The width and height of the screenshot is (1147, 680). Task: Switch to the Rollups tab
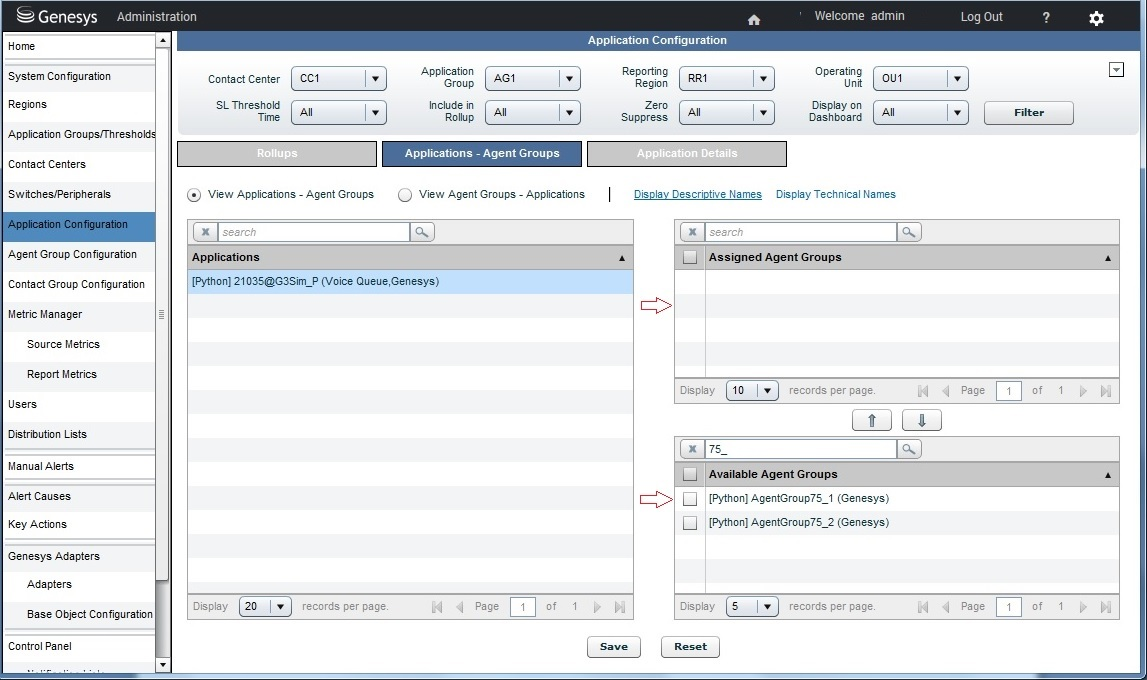point(277,154)
